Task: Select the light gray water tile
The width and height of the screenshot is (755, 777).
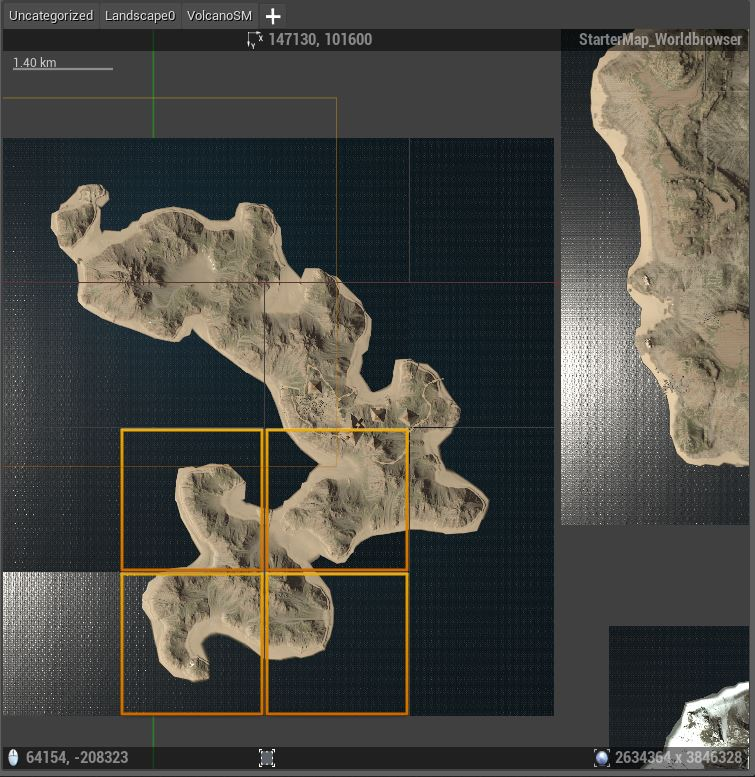Action: [61, 643]
